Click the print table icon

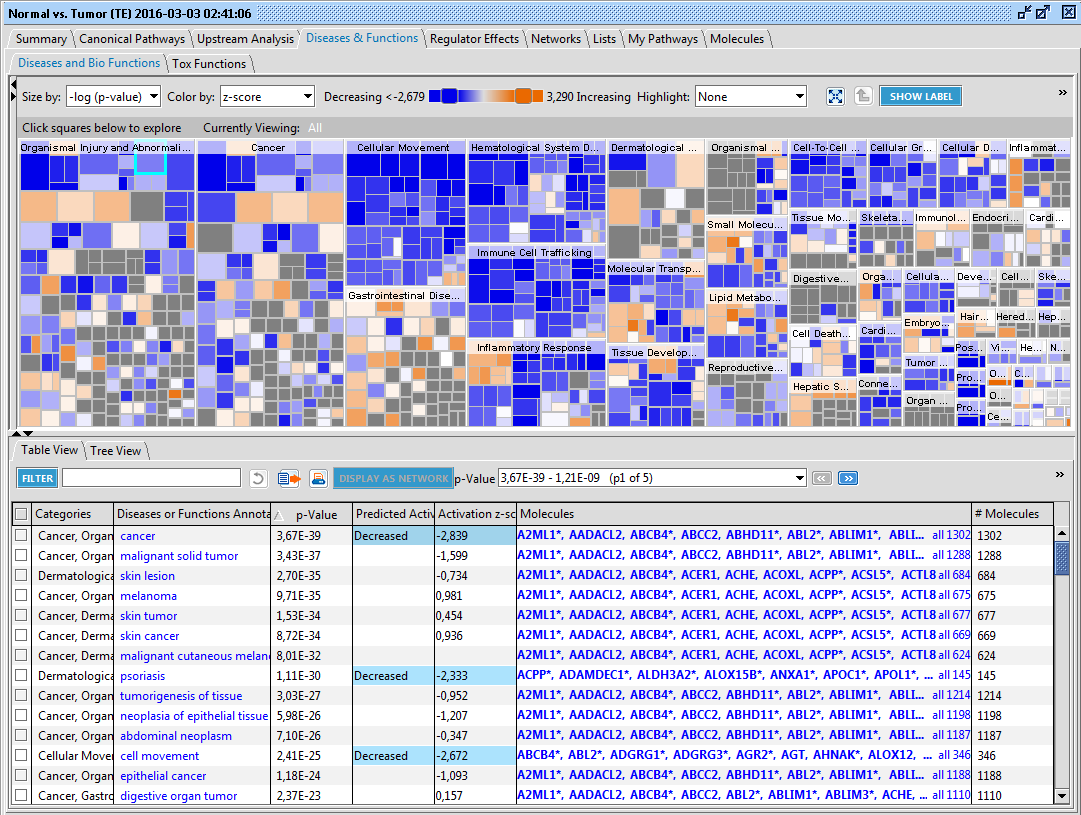pyautogui.click(x=319, y=478)
